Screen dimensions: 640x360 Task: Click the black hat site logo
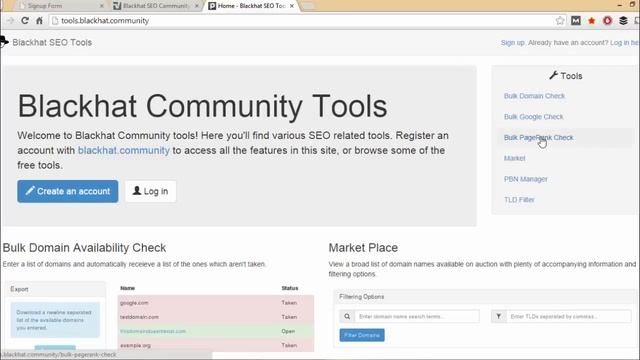[4, 42]
